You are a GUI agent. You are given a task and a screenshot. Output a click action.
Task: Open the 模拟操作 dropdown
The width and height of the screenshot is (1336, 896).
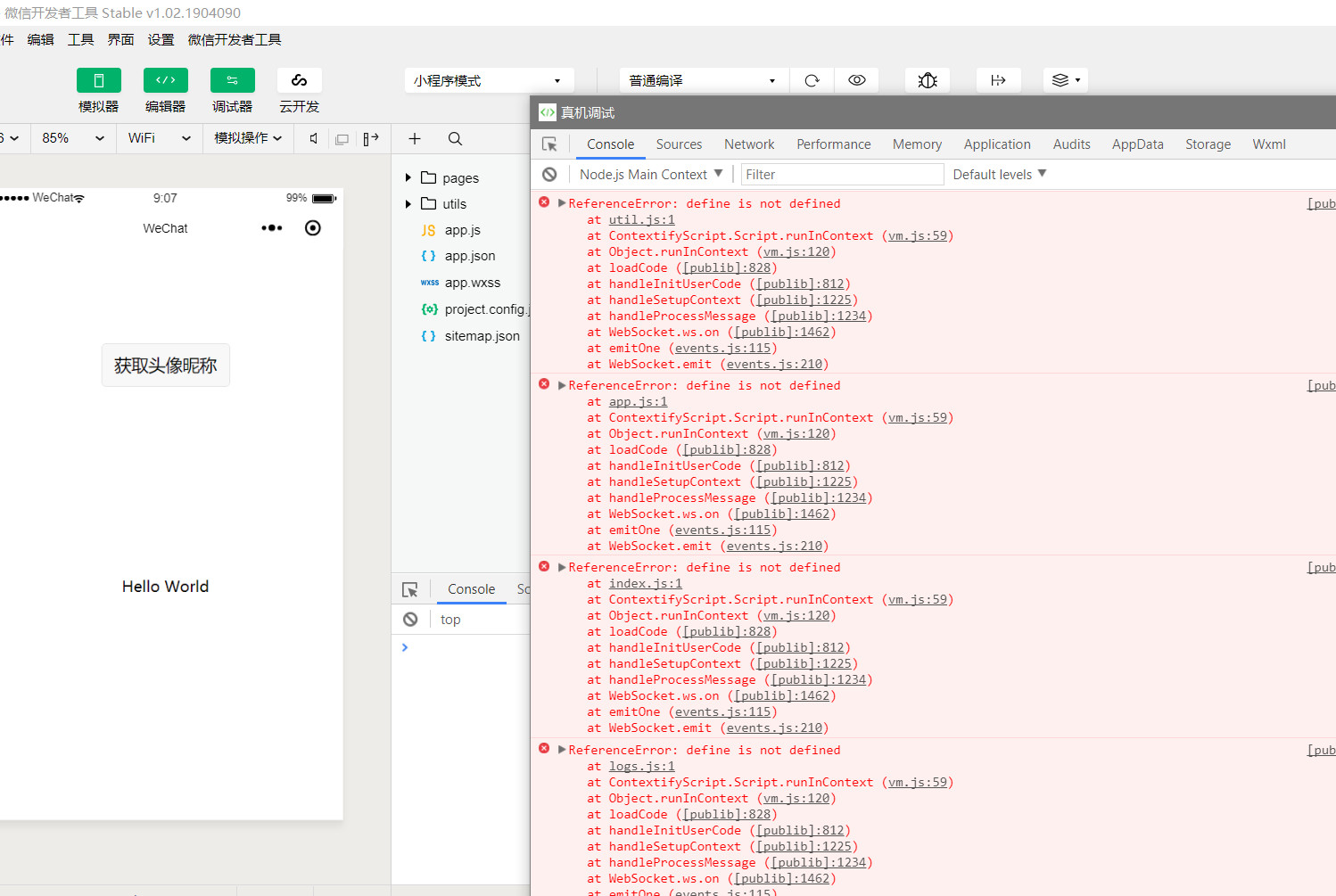(x=249, y=138)
